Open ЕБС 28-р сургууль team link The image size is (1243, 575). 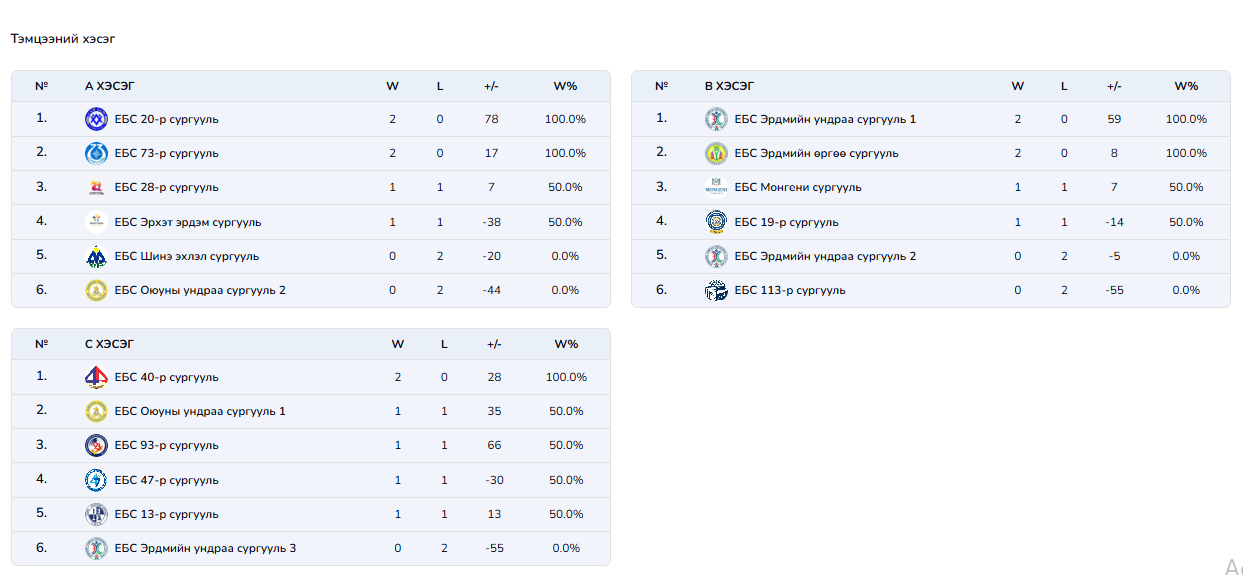166,187
